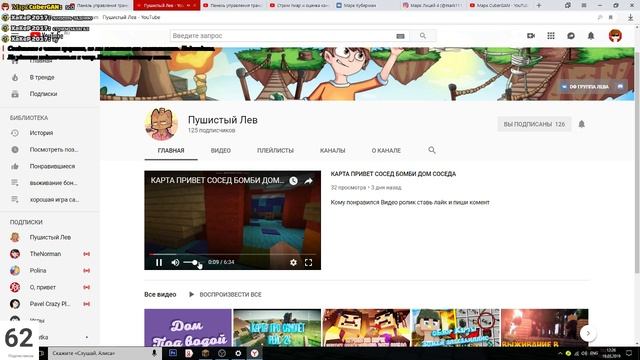Viewport: 640px width, 360px height.
Task: Mute the video with speaker icon
Action: tap(175, 262)
